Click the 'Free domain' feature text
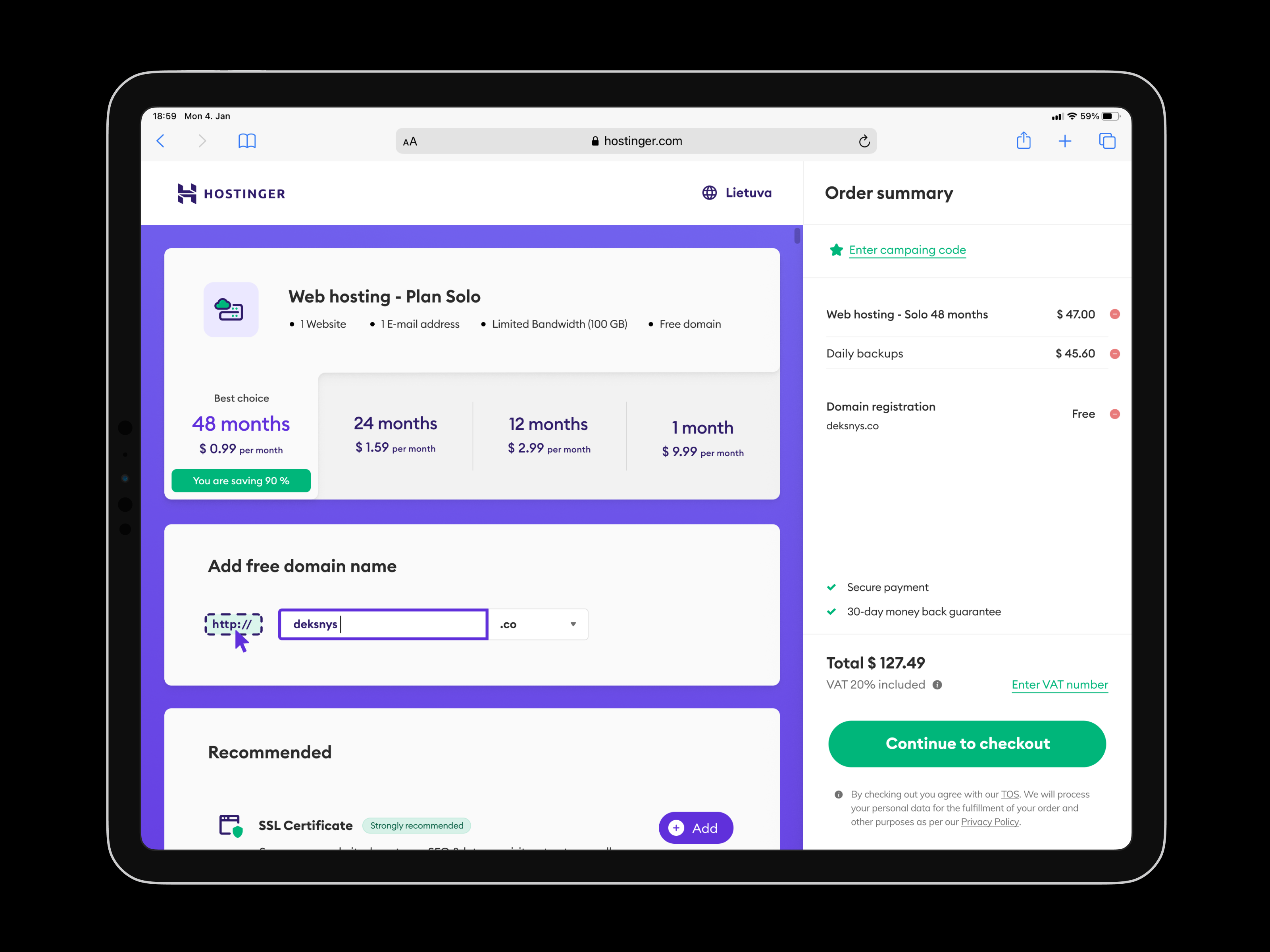Viewport: 1270px width, 952px height. tap(690, 324)
